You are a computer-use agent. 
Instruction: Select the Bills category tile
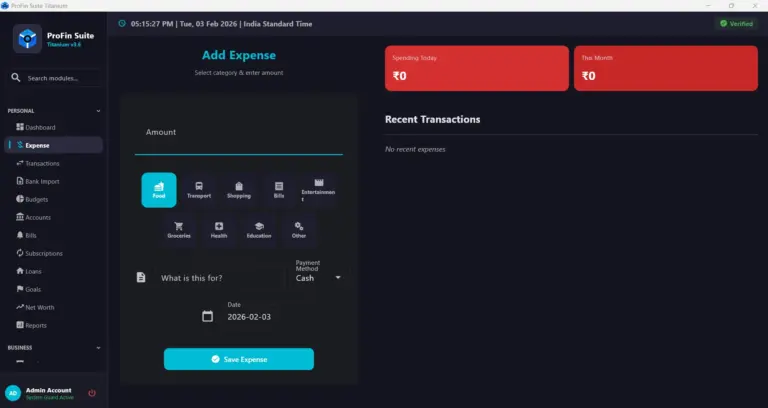point(279,190)
